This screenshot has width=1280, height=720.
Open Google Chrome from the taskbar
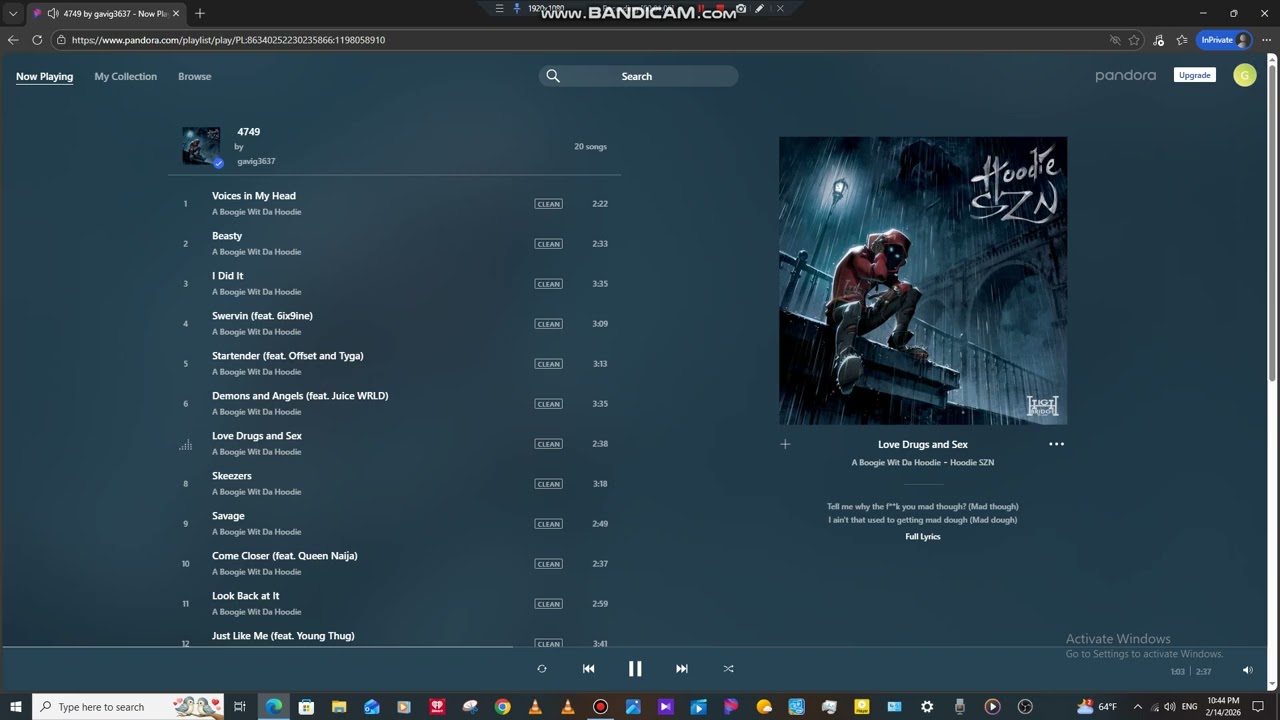503,707
